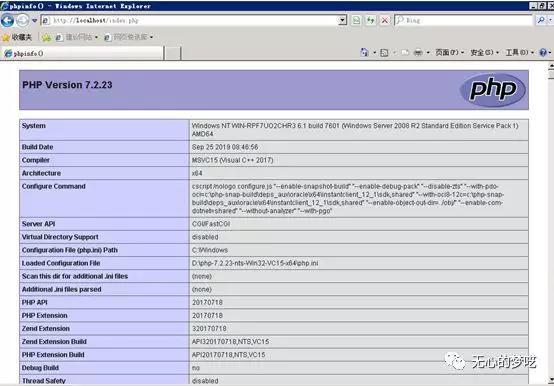Click the browser Forward arrow button

pyautogui.click(x=22, y=20)
